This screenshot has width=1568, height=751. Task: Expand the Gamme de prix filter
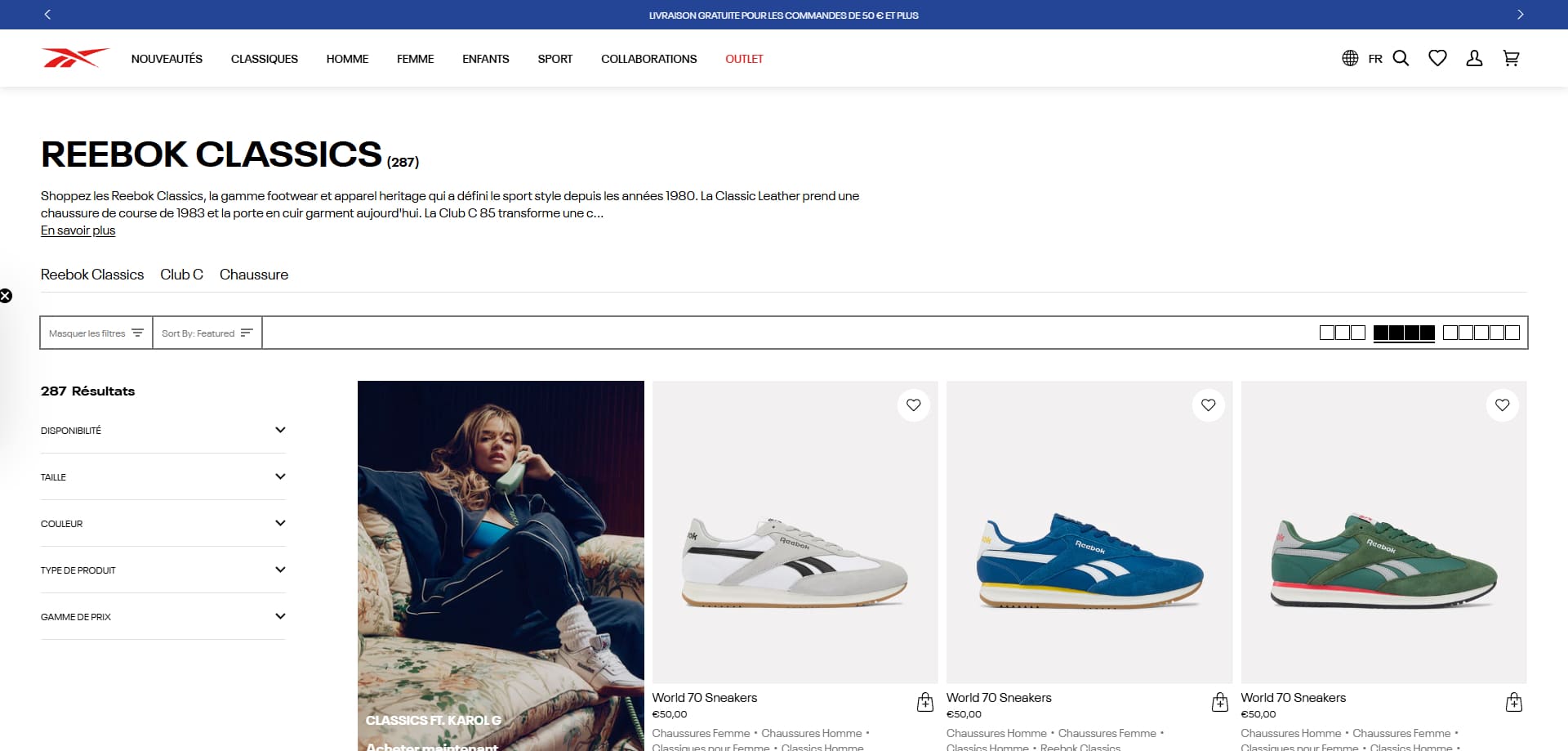tap(163, 617)
